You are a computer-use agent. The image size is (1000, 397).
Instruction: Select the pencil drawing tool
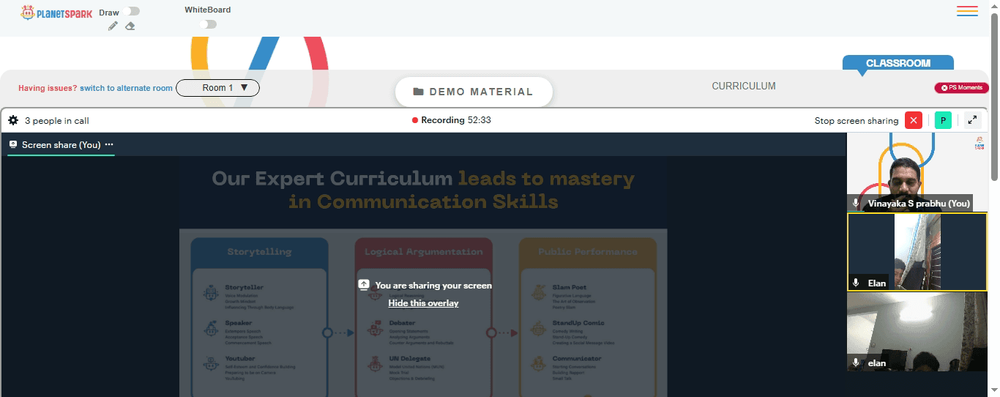click(x=113, y=26)
